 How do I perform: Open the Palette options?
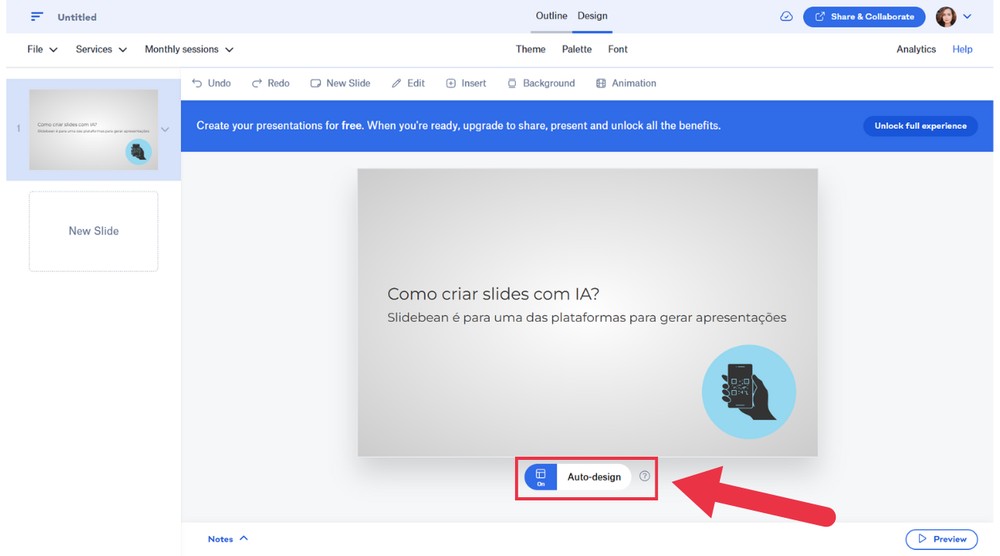577,49
